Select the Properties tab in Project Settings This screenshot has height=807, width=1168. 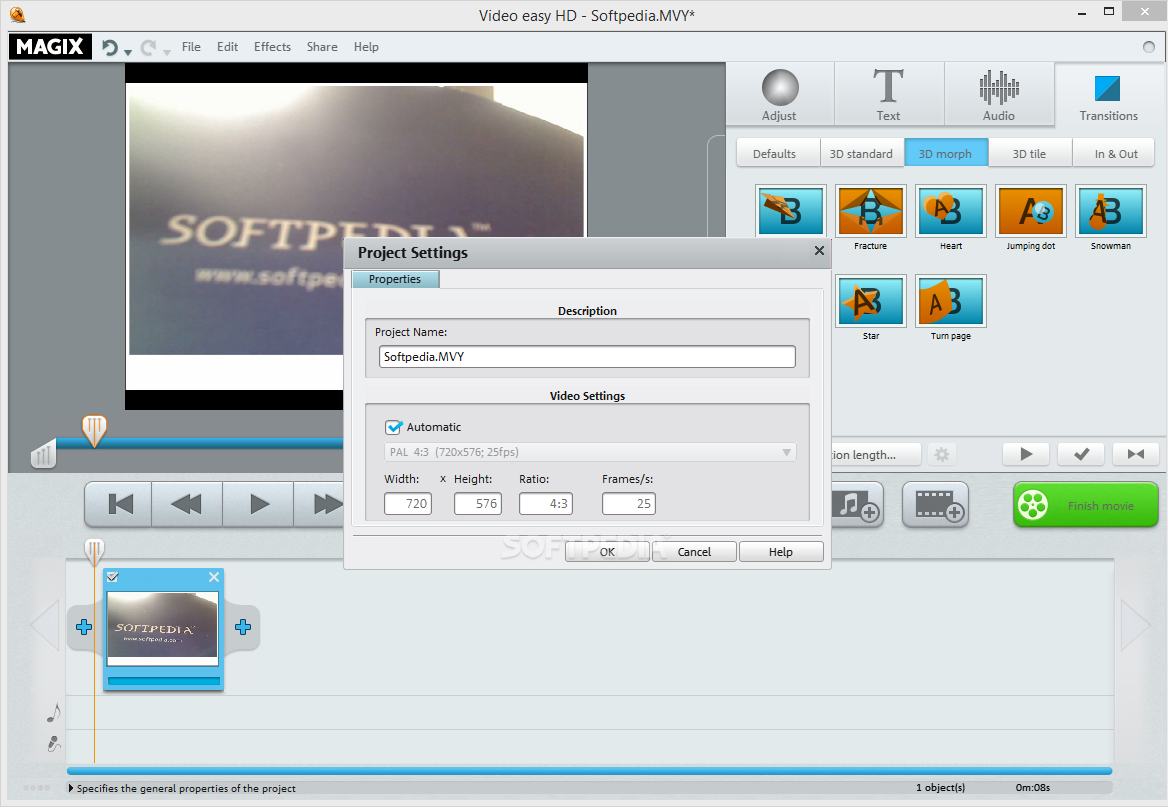coord(396,279)
